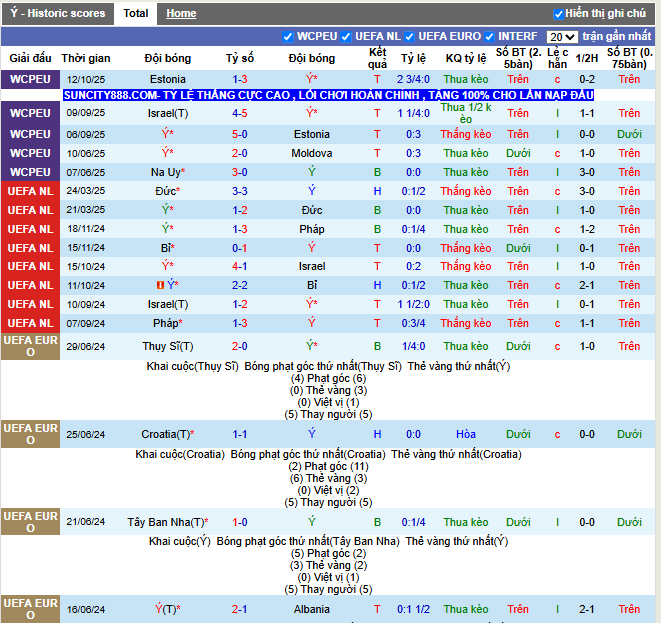Image resolution: width=661 pixels, height=623 pixels.
Task: Click UEFA EURO badge on the 25/06/24 row
Action: click(x=30, y=434)
